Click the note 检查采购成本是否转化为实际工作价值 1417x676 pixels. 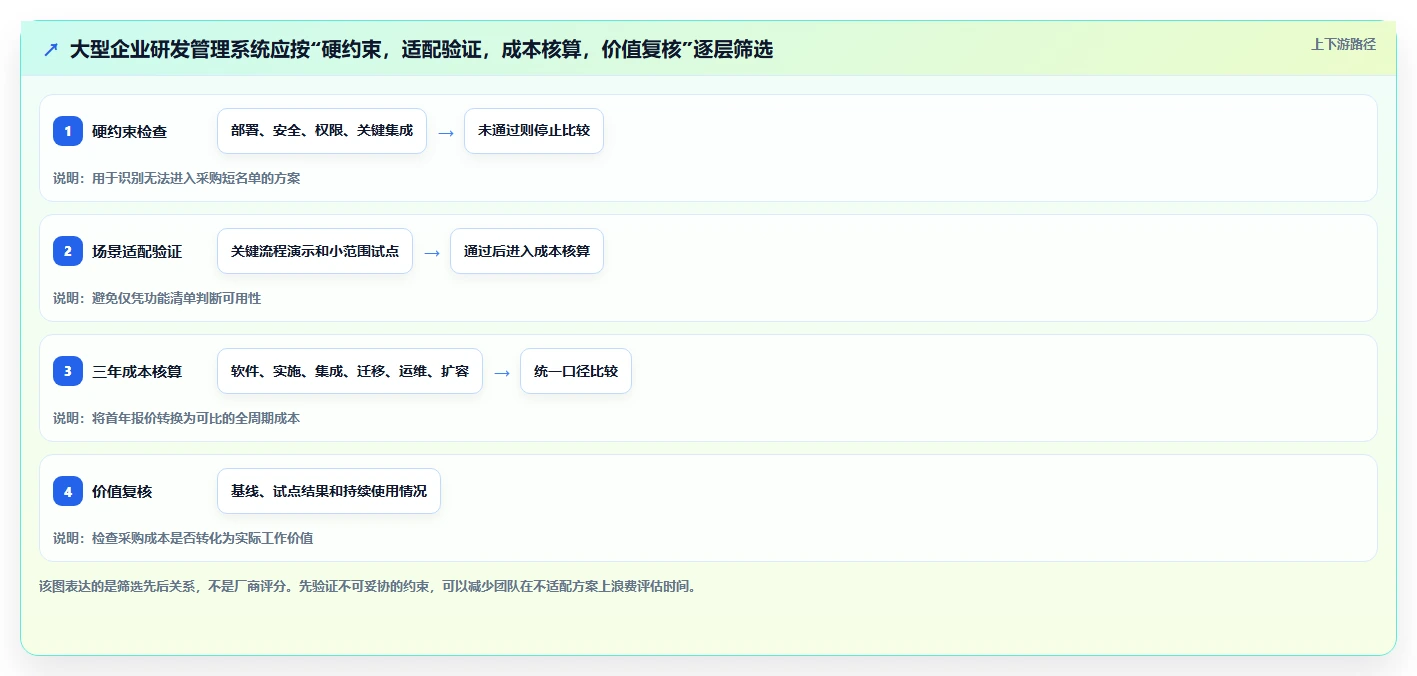183,538
